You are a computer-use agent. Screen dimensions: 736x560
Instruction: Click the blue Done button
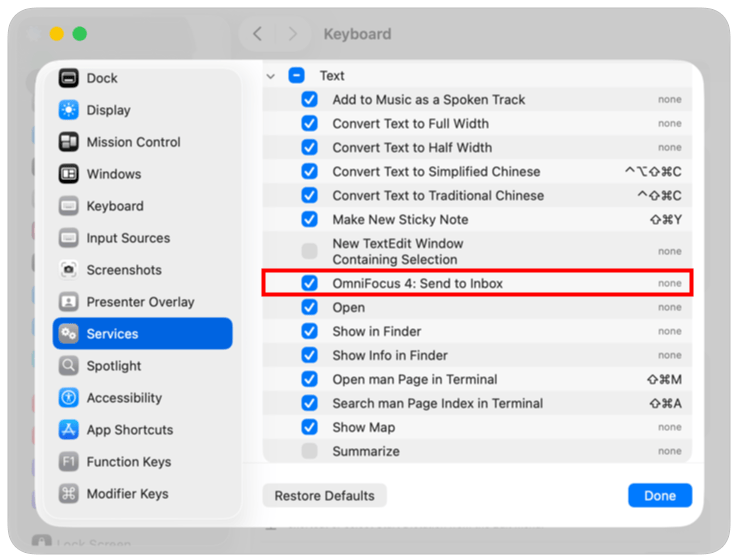tap(659, 495)
